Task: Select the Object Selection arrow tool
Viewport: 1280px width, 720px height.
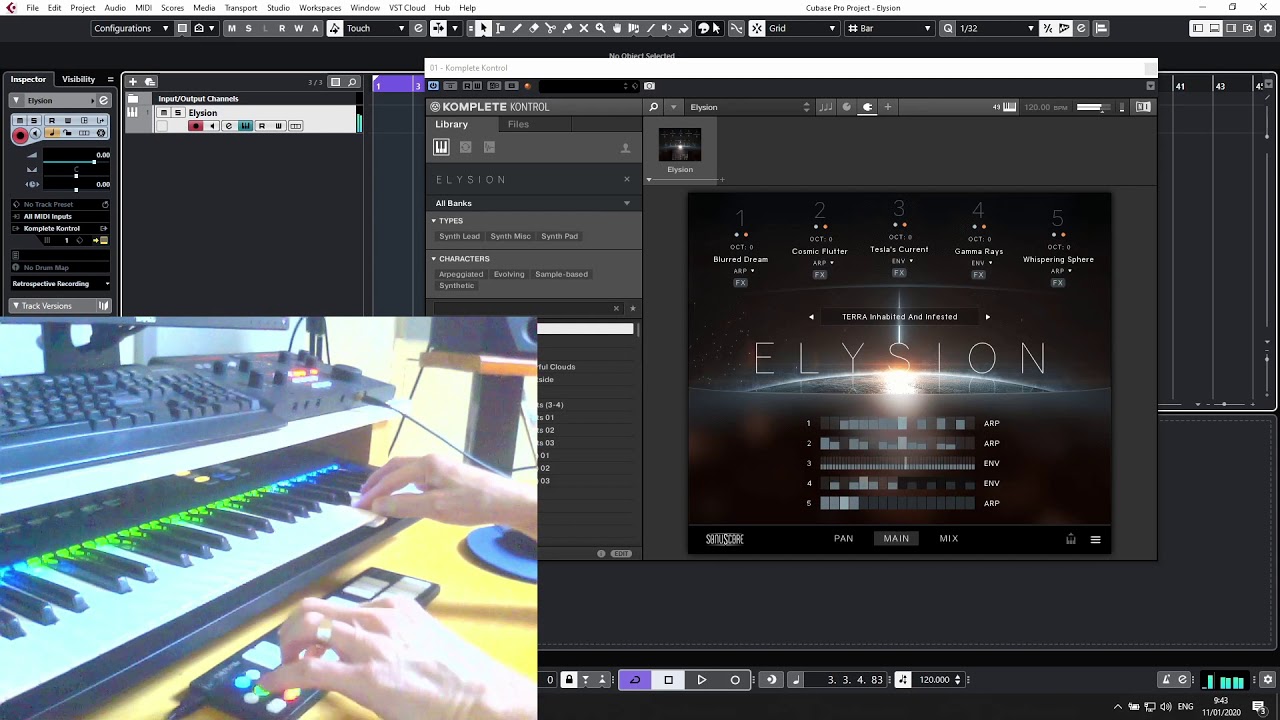Action: coord(483,28)
